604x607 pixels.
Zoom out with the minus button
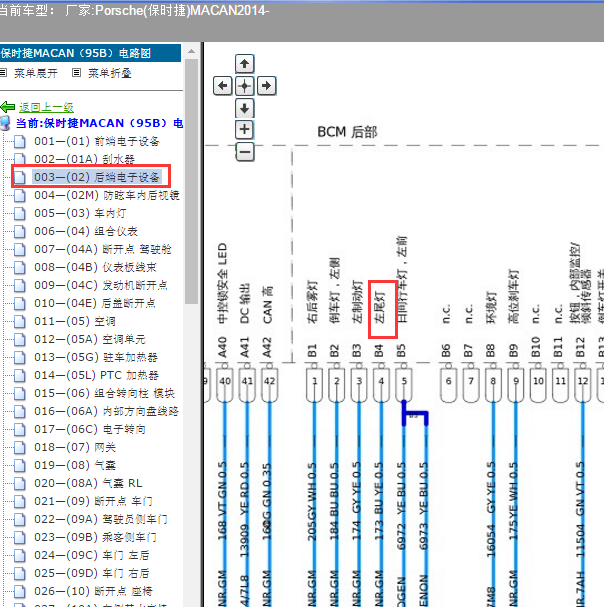[244, 152]
